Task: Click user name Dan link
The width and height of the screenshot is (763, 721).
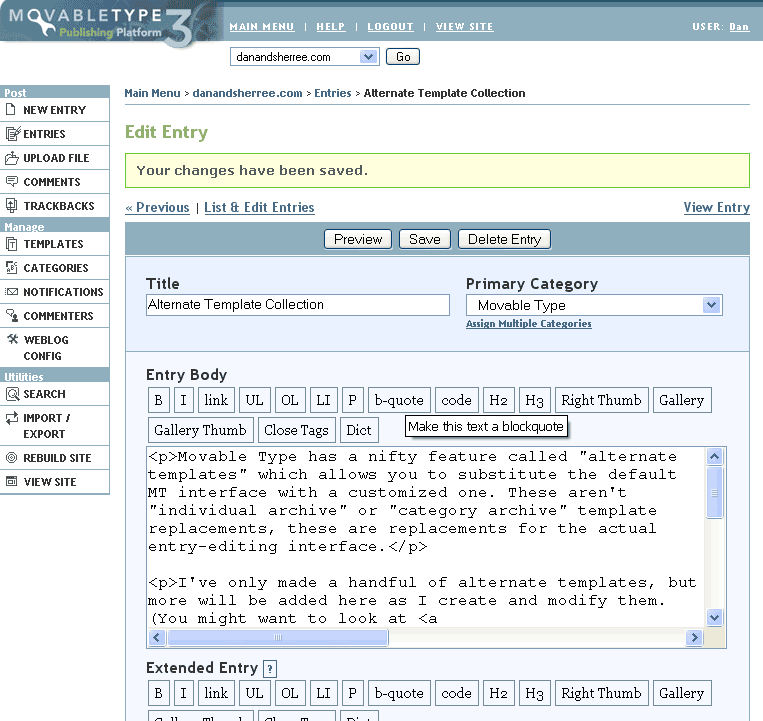Action: pyautogui.click(x=739, y=27)
